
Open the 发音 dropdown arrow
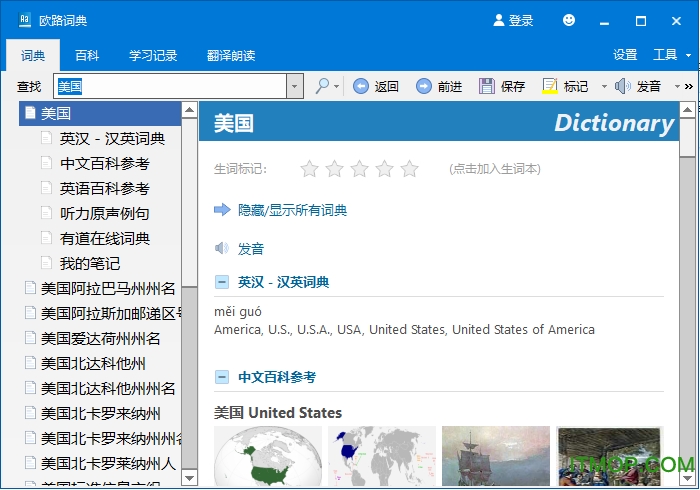tap(677, 87)
